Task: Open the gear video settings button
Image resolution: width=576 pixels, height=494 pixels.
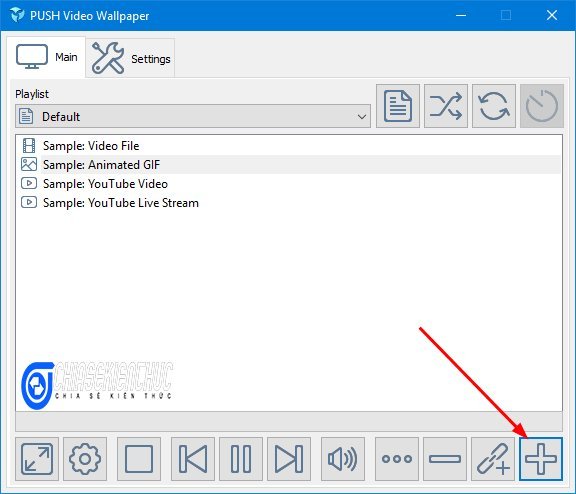Action: click(85, 459)
